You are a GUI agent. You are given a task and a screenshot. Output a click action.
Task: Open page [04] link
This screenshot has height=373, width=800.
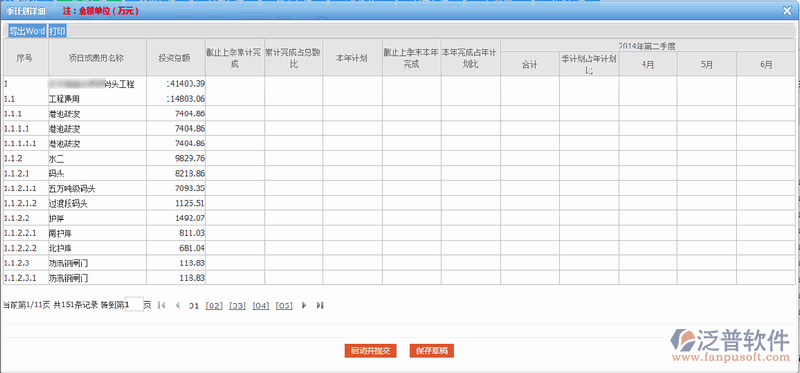pyautogui.click(x=261, y=306)
